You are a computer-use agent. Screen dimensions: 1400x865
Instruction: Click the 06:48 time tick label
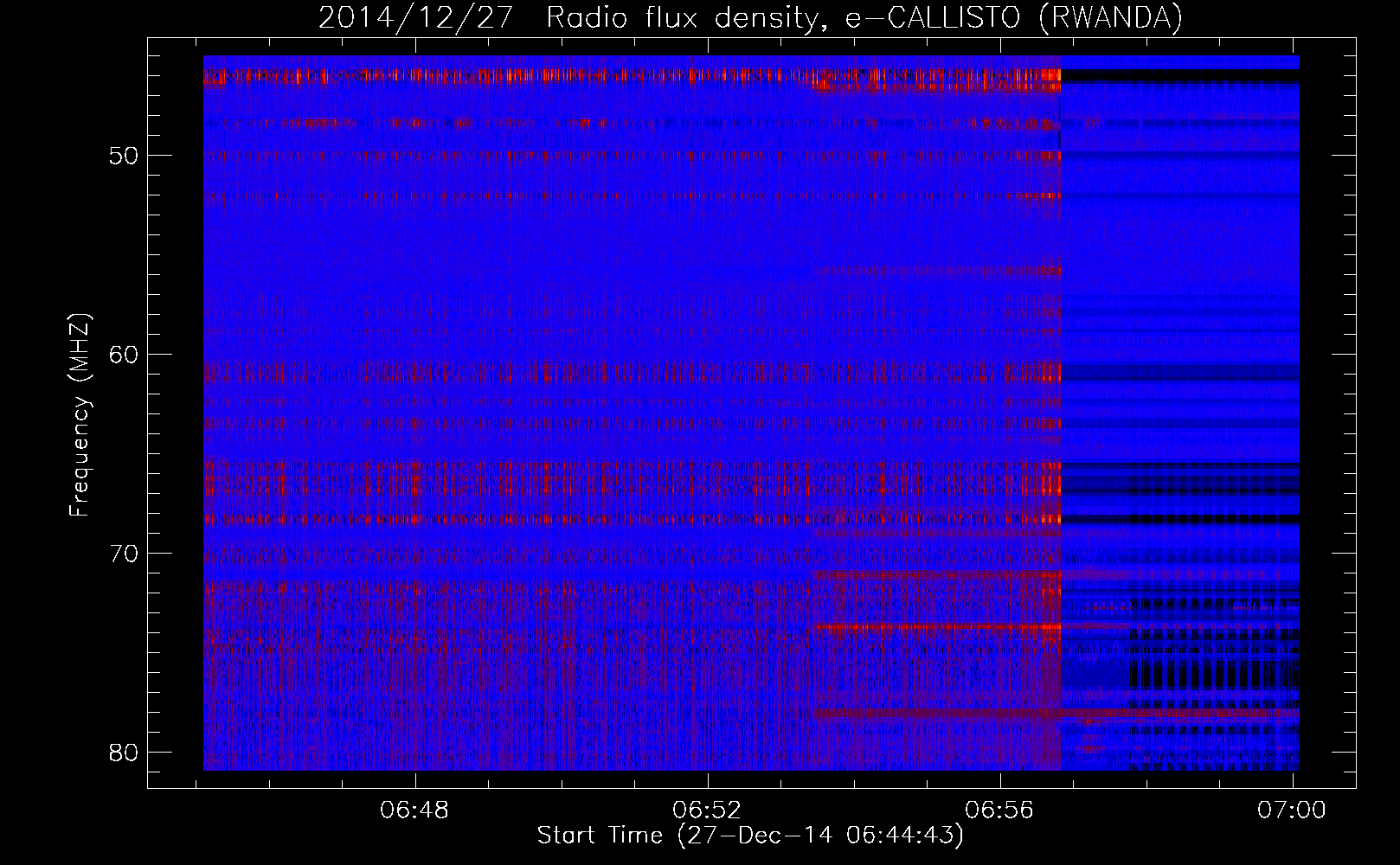(415, 810)
